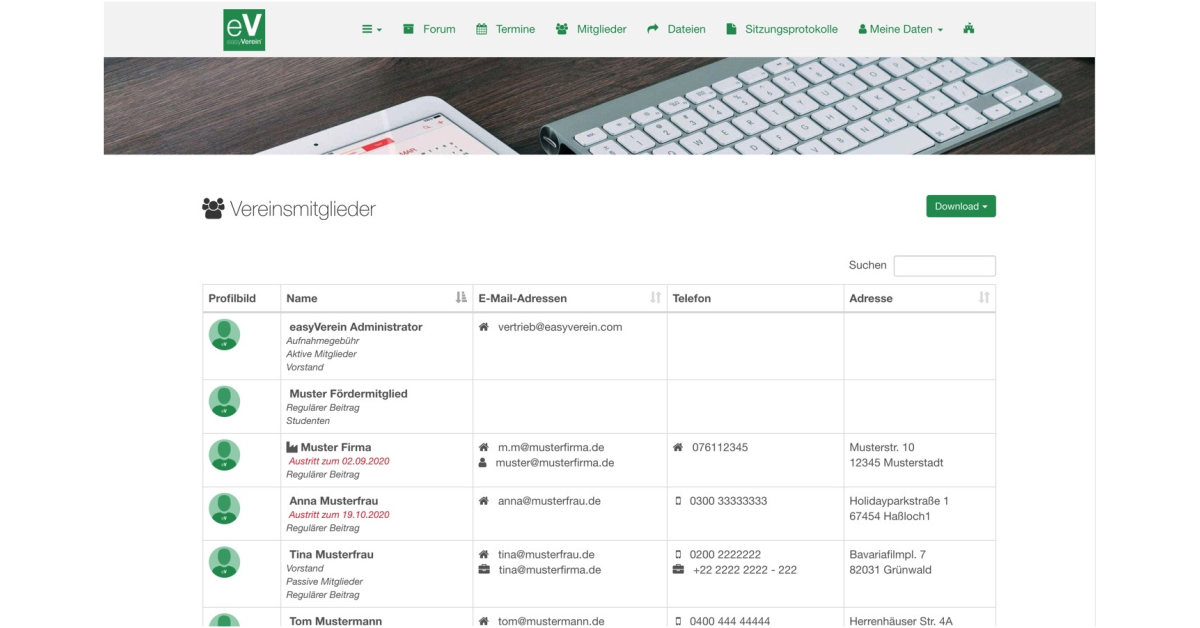
Task: Click Muster Firma's profile picture
Action: [224, 455]
